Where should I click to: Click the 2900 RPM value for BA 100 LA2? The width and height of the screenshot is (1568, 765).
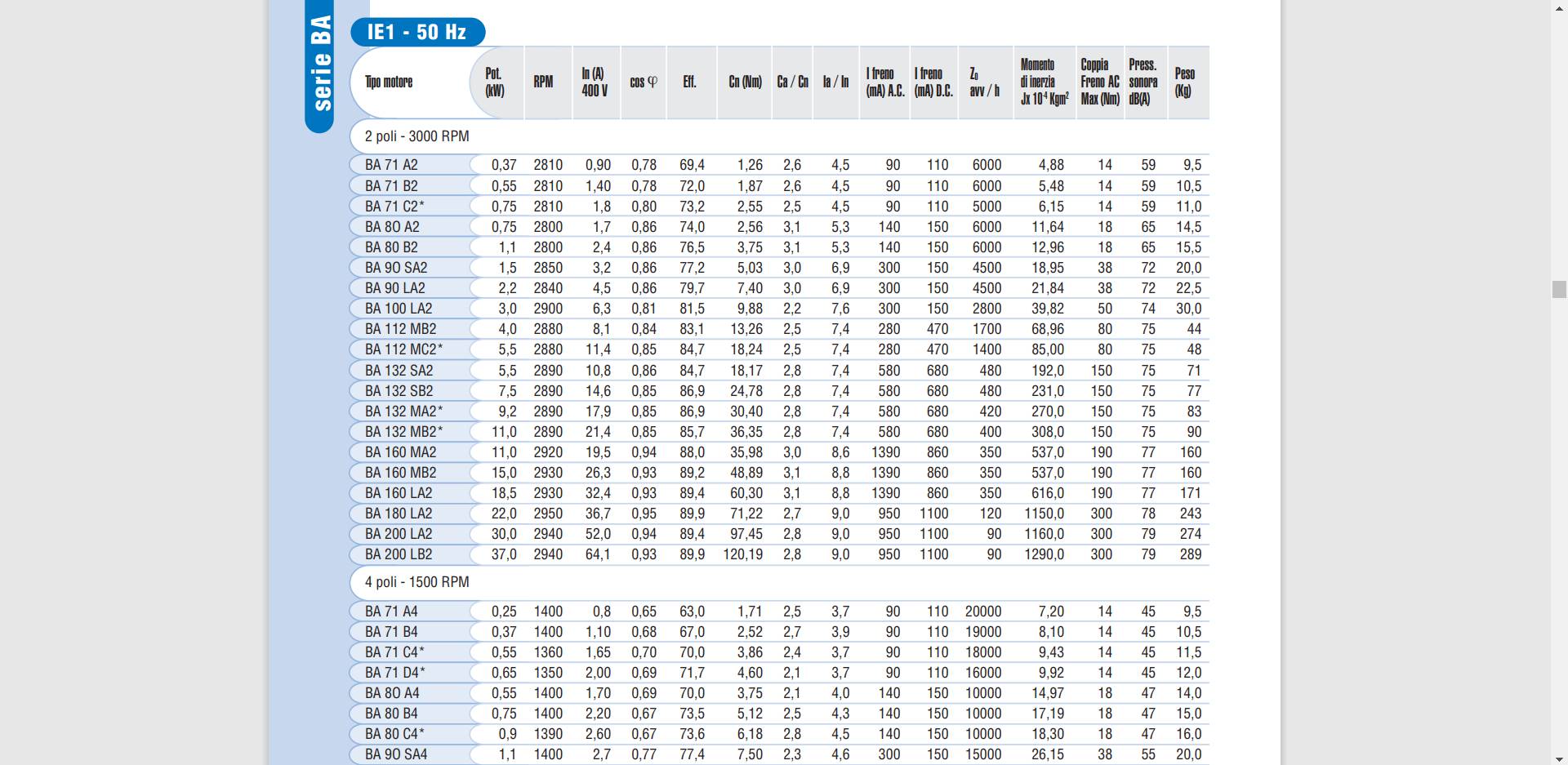[x=548, y=309]
